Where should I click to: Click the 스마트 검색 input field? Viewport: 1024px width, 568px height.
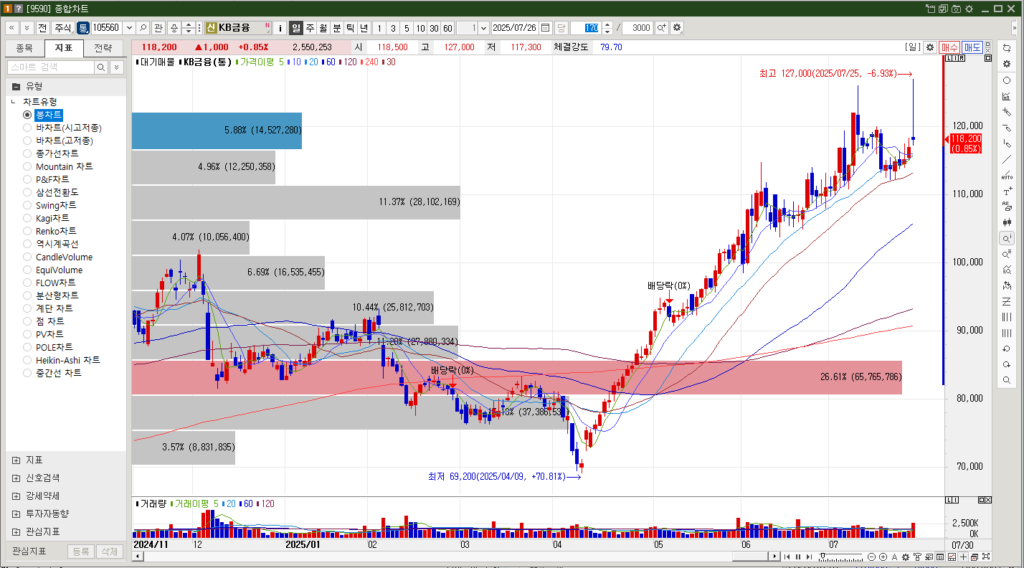51,67
